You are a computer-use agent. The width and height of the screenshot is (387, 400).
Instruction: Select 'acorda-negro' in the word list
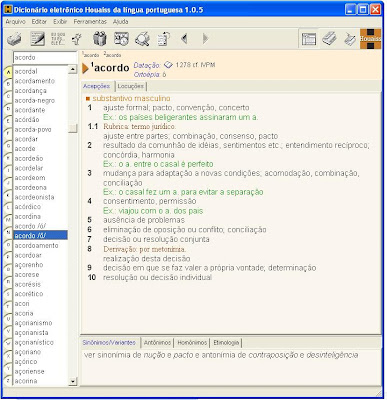pos(35,100)
